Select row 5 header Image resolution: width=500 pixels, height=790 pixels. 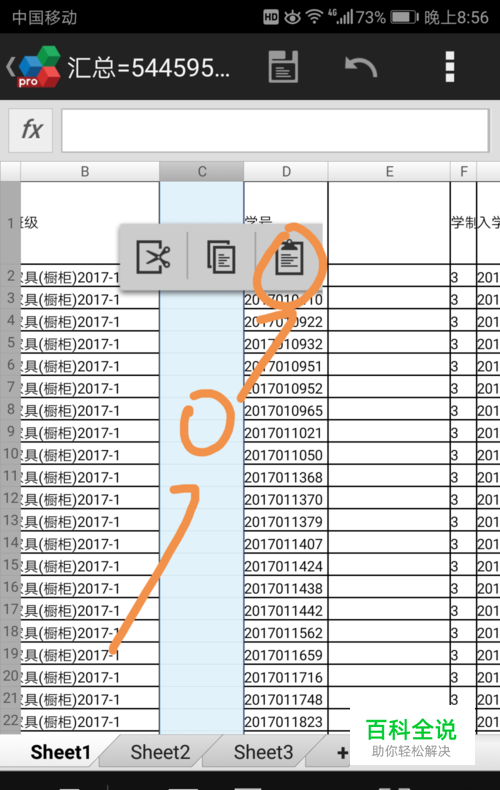point(10,343)
